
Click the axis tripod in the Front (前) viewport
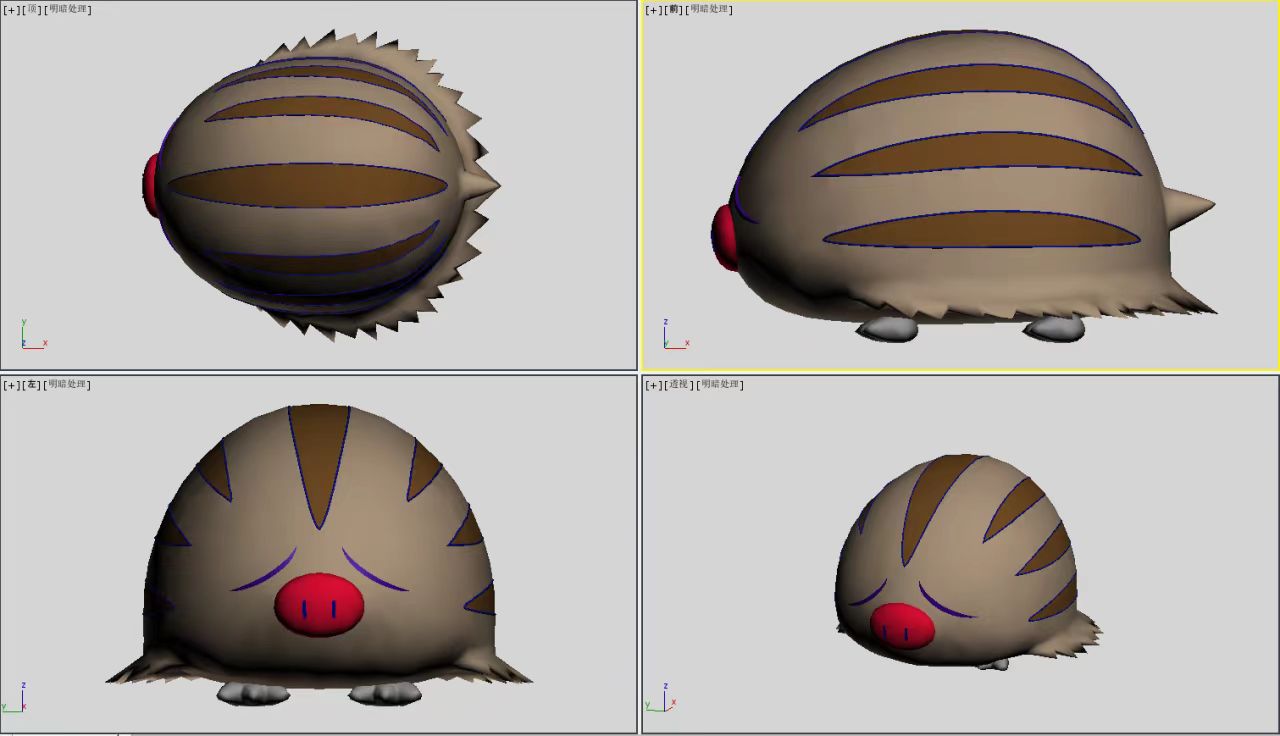point(675,335)
